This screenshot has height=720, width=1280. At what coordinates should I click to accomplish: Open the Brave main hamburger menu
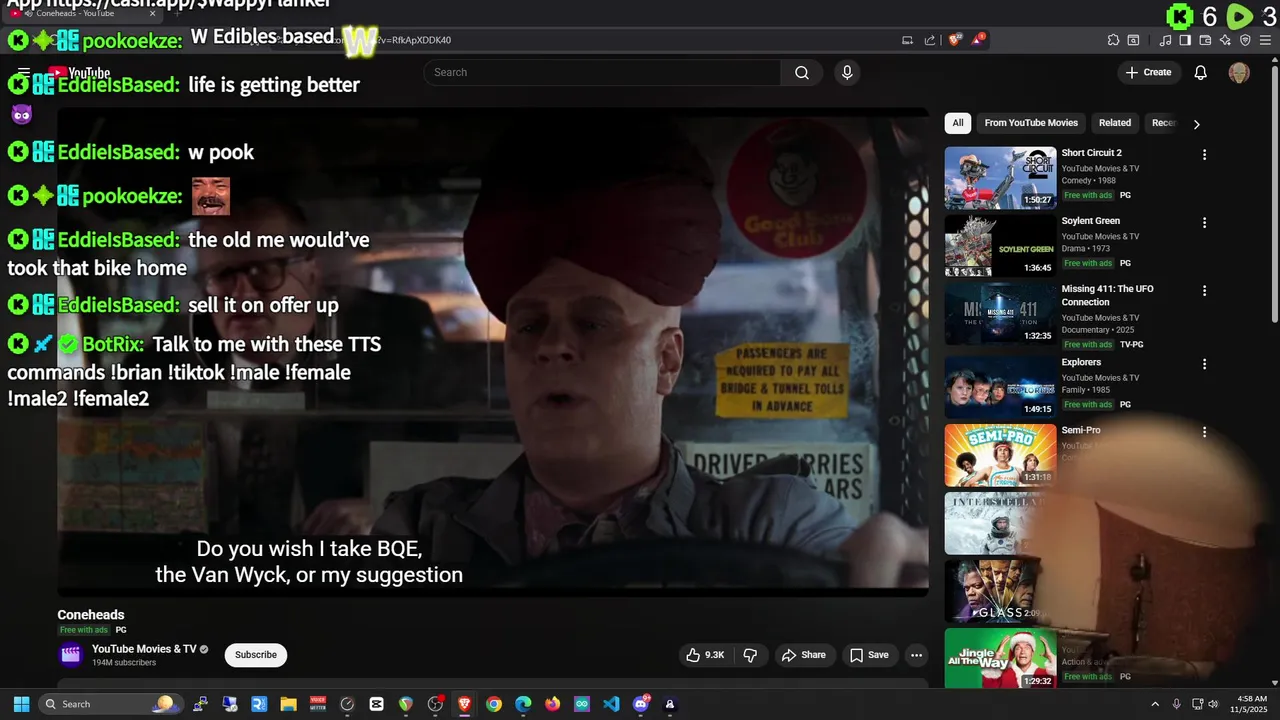[x=1266, y=40]
